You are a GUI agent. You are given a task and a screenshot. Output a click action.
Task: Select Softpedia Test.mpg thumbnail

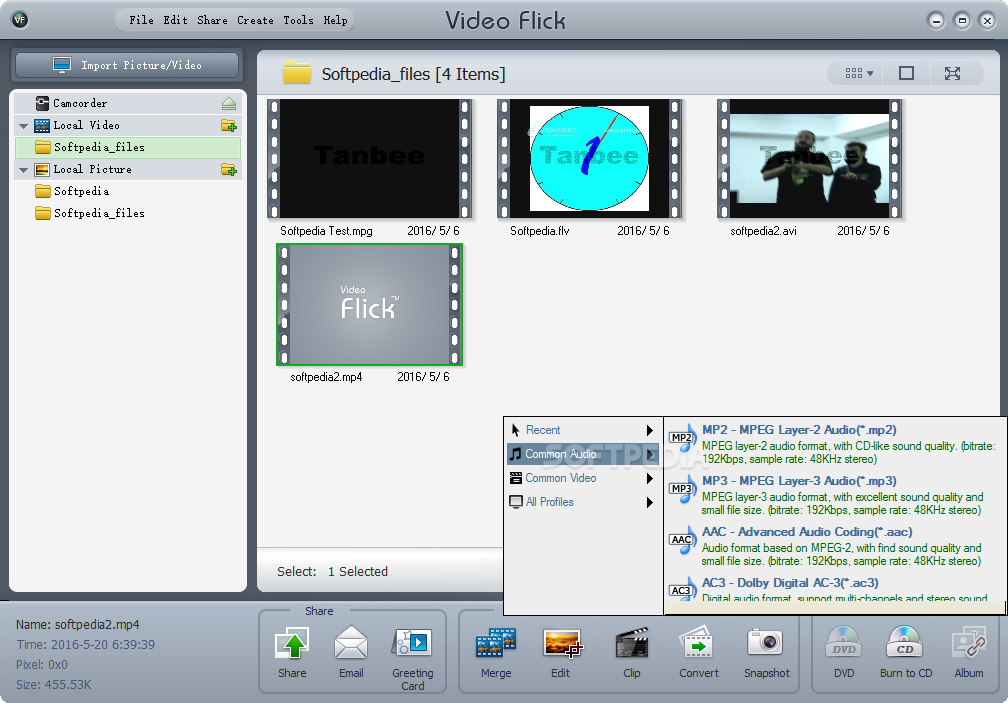coord(370,158)
